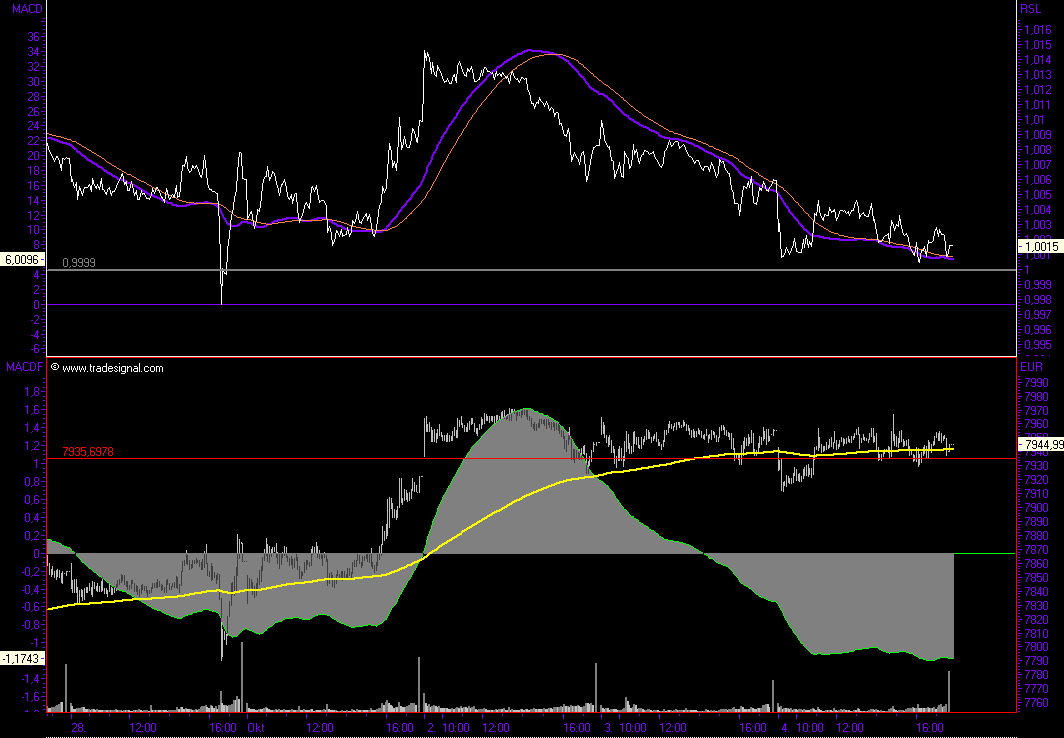Click the 7760 tick on EUR axis

coord(1036,703)
